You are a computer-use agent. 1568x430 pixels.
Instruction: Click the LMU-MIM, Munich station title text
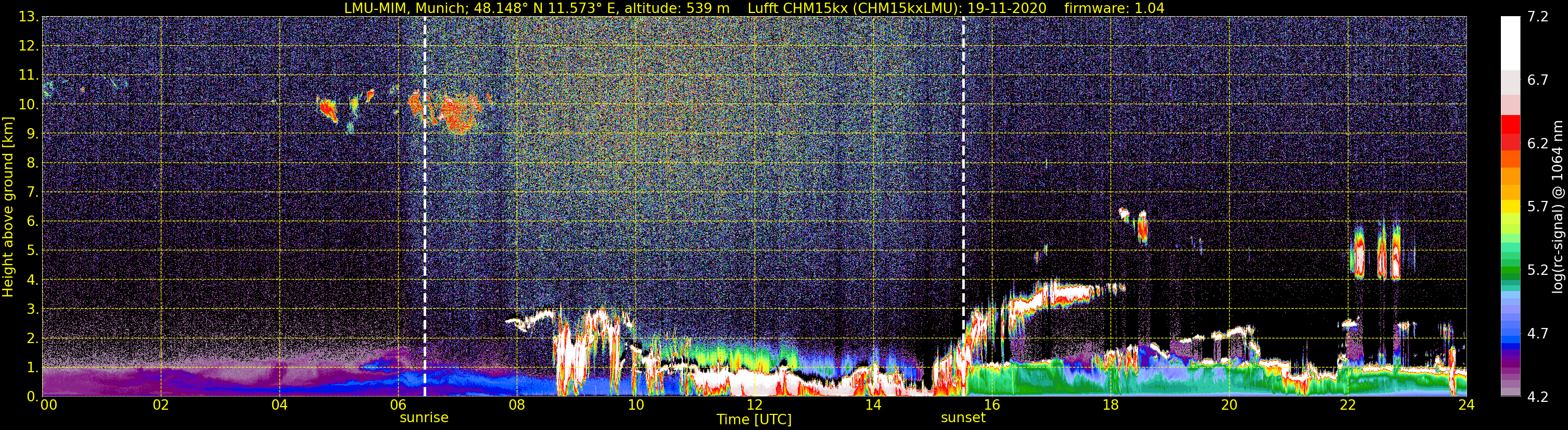point(406,8)
